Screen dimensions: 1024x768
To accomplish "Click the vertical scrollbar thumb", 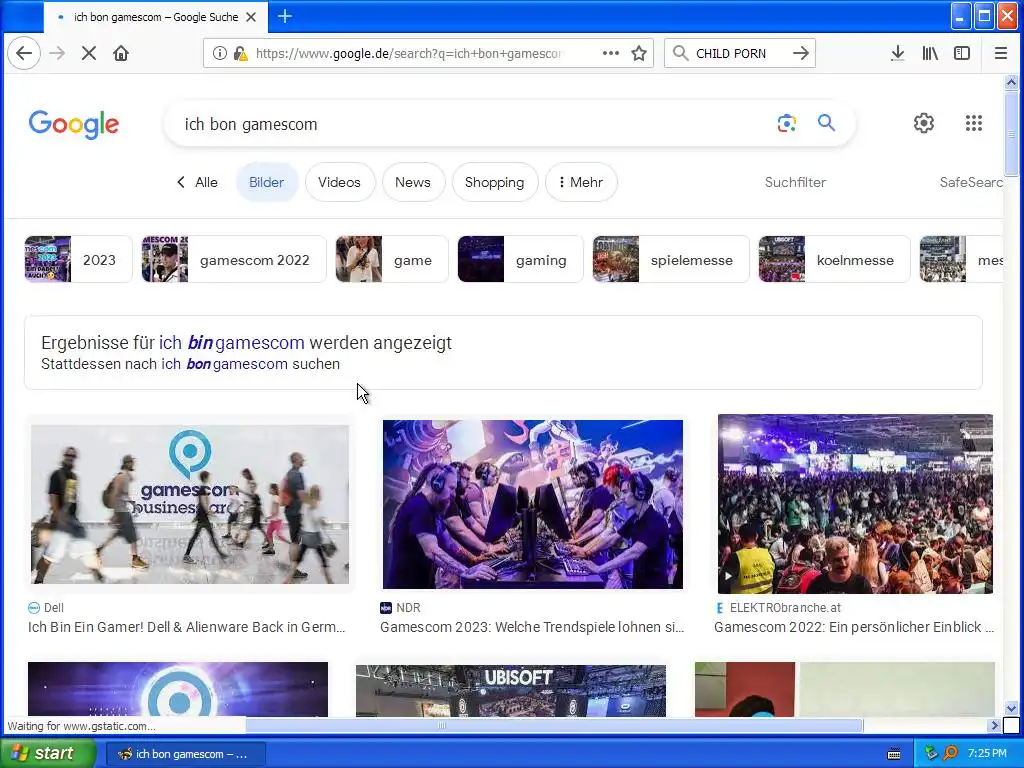I will tap(1011, 134).
